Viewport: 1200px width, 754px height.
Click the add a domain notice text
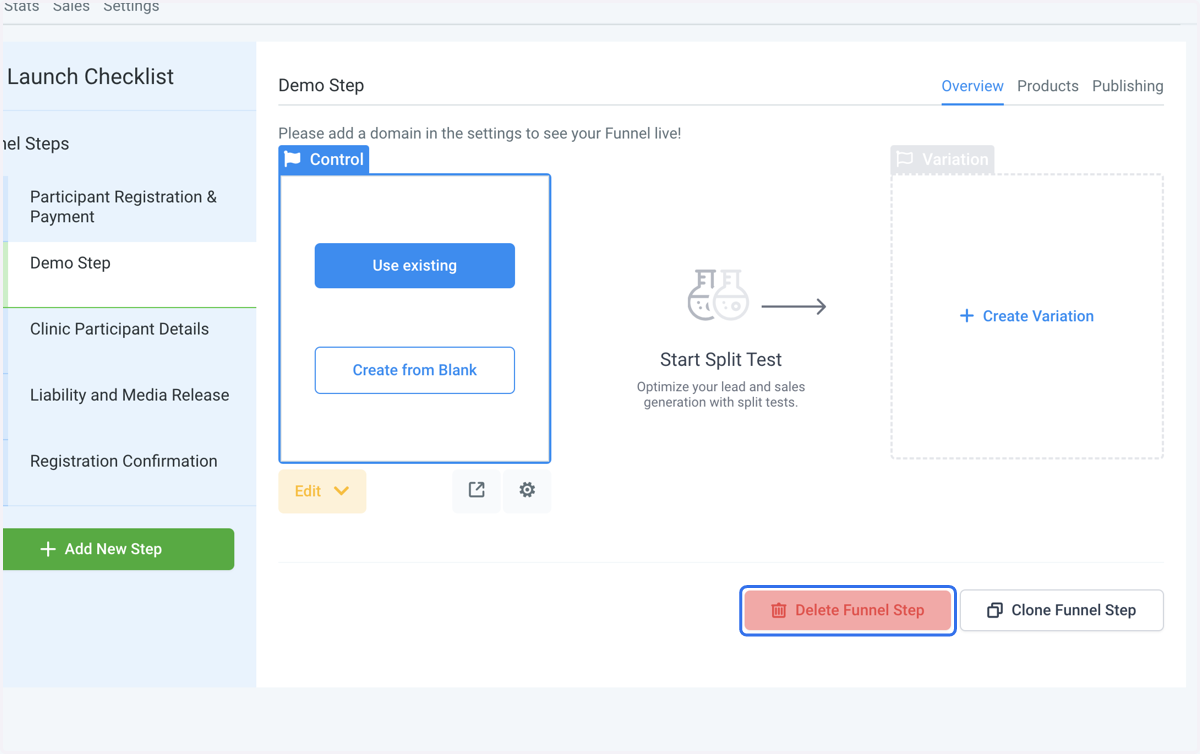coord(480,133)
